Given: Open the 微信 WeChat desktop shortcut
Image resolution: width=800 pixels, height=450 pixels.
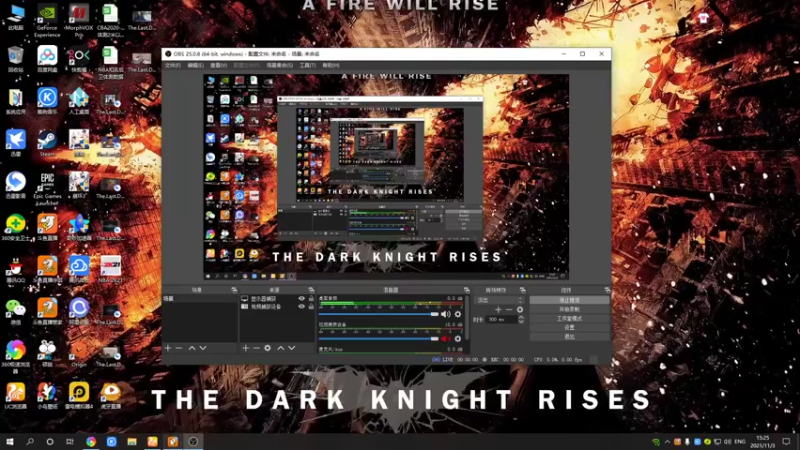Looking at the screenshot, I should (15, 312).
